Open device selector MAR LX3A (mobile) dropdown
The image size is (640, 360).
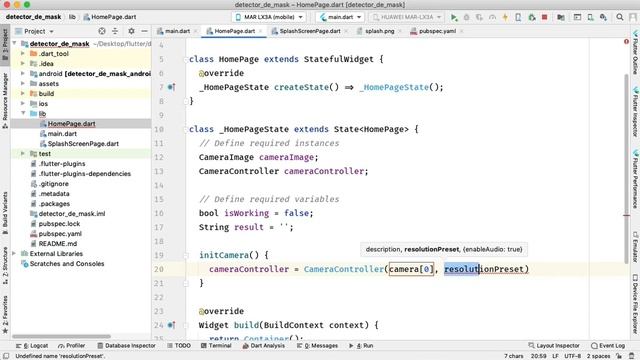[x=269, y=17]
